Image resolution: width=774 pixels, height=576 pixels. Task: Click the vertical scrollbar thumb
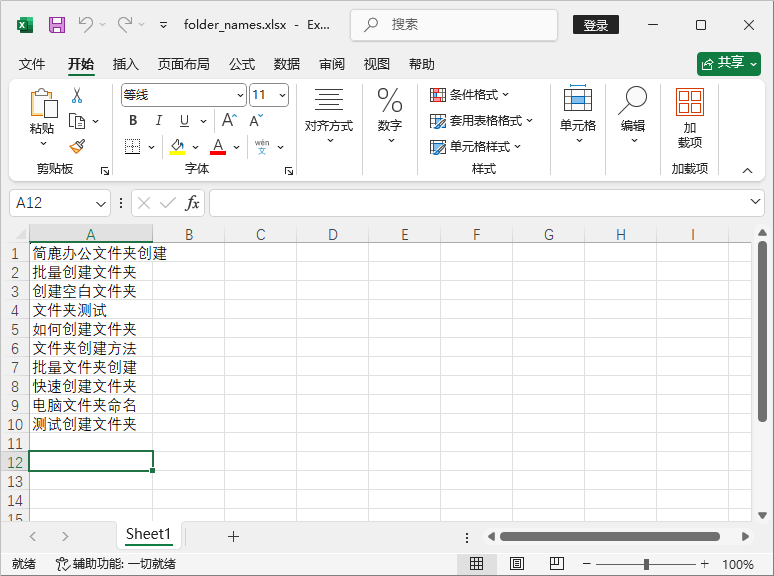pos(762,332)
